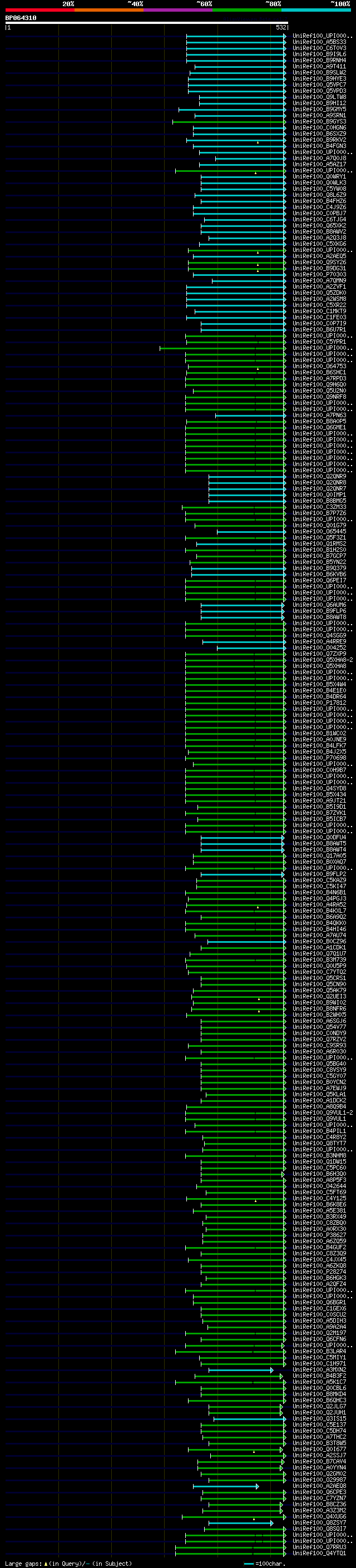Screen dimensions: 356x1568
Task: Select the UniRef100_B9SLW2 entry
Action: pos(319,72)
